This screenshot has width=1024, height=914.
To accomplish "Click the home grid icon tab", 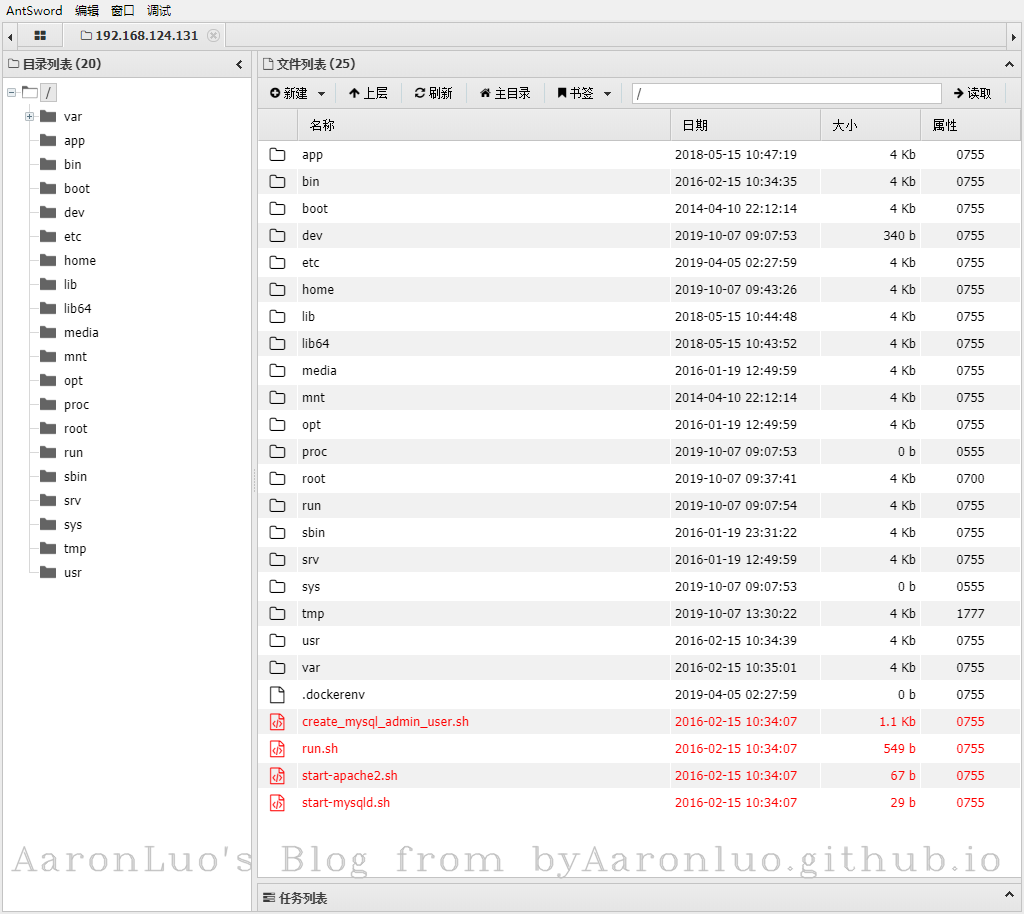I will pyautogui.click(x=40, y=36).
